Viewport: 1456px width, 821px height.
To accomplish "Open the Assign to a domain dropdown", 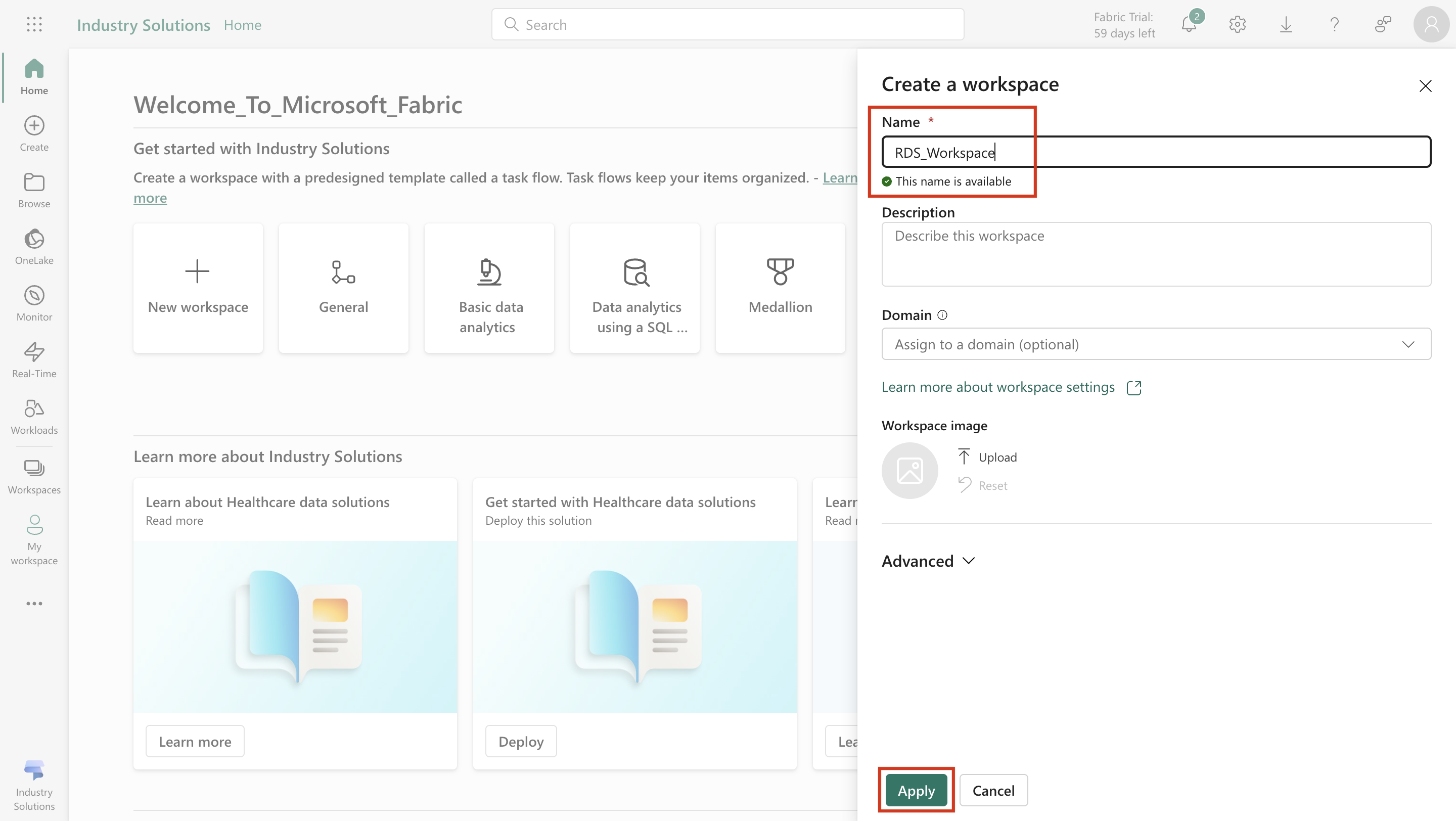I will point(1156,344).
